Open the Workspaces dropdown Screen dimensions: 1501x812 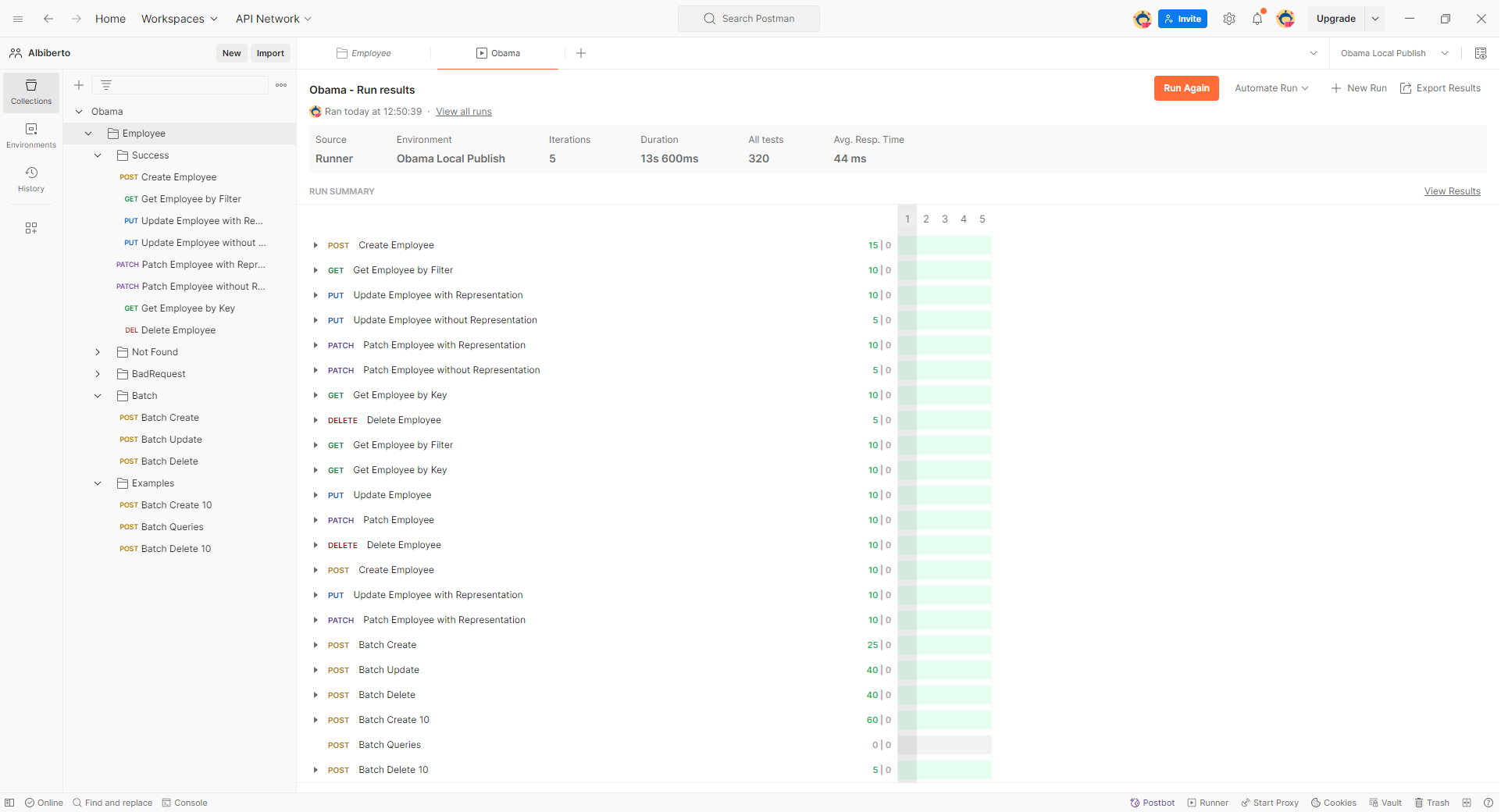(x=180, y=19)
